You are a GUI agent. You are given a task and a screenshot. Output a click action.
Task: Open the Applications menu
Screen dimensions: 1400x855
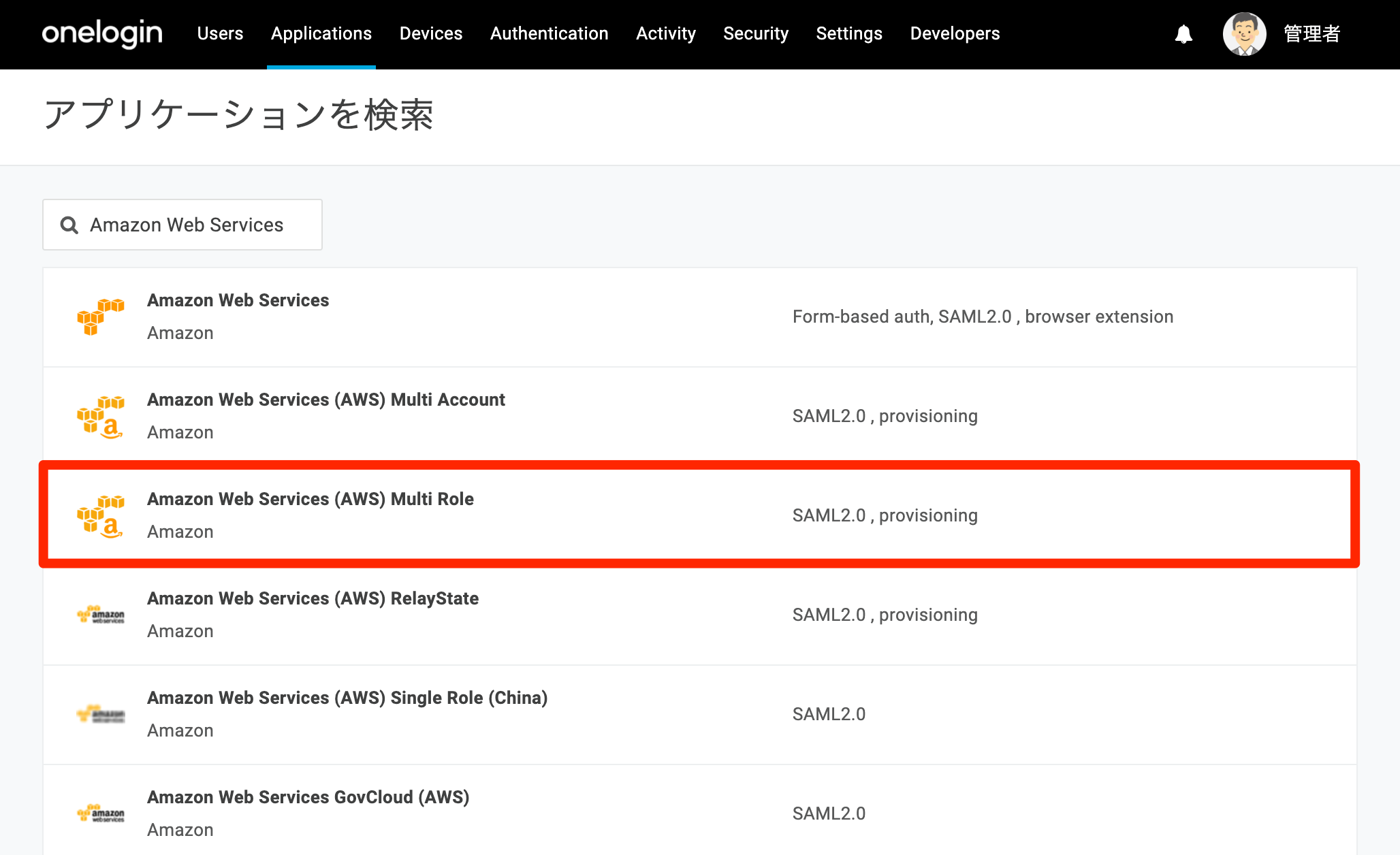coord(321,33)
